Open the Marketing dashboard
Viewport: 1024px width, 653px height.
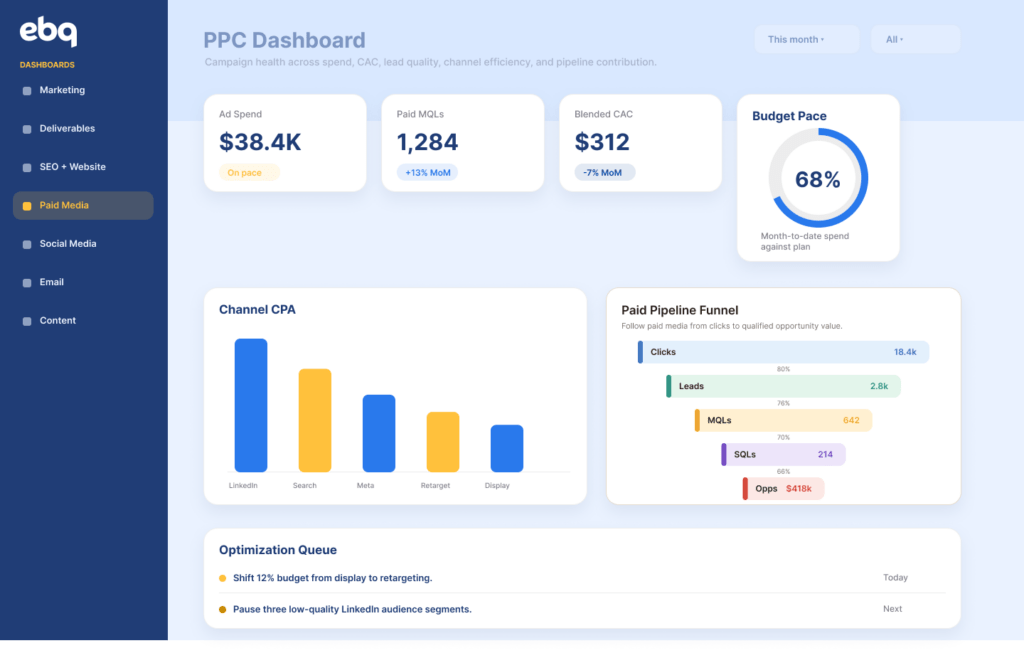(x=62, y=90)
